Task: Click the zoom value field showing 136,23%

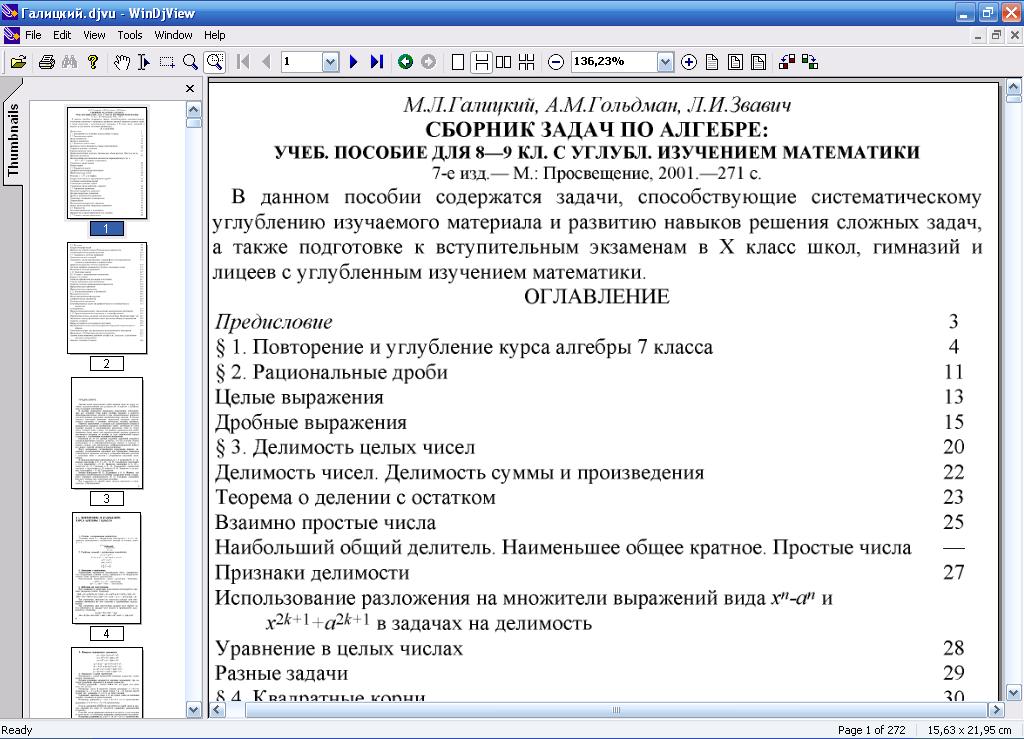Action: point(614,61)
